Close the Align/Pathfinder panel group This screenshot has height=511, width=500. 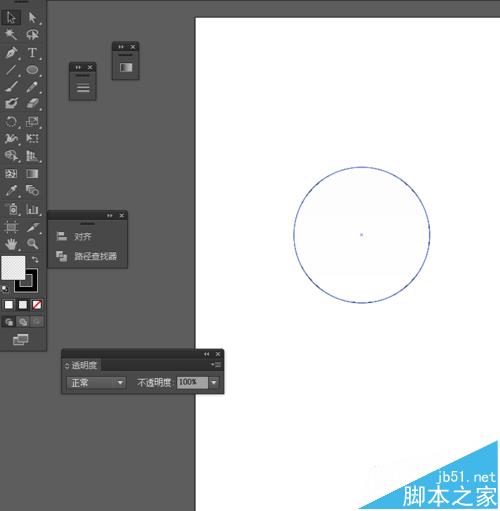point(122,216)
